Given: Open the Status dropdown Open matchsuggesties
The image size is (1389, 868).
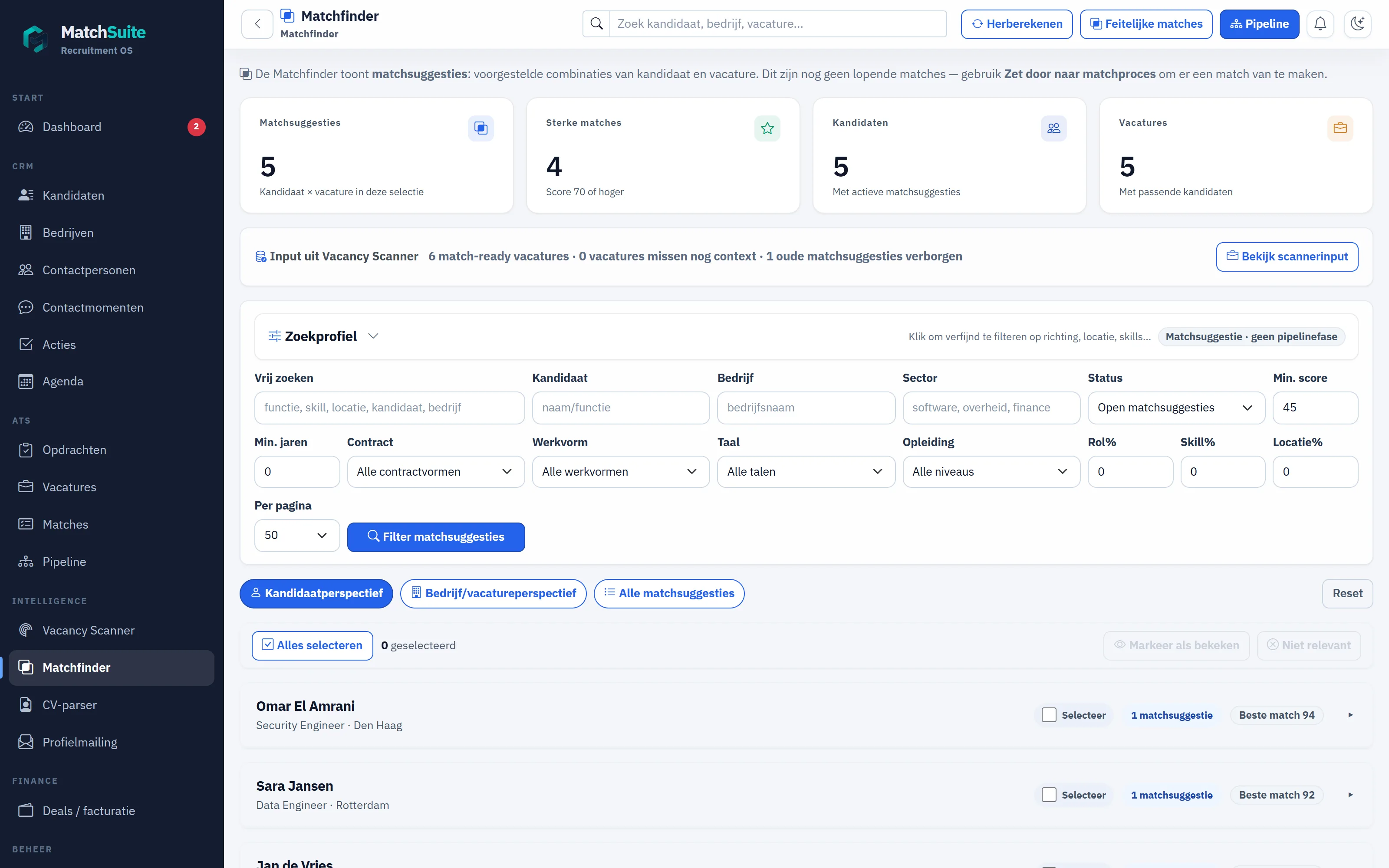Looking at the screenshot, I should coord(1176,408).
